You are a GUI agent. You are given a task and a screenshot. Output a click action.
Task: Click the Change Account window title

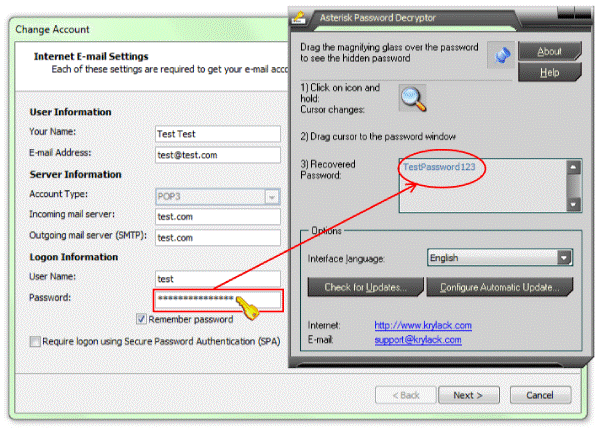[52, 29]
